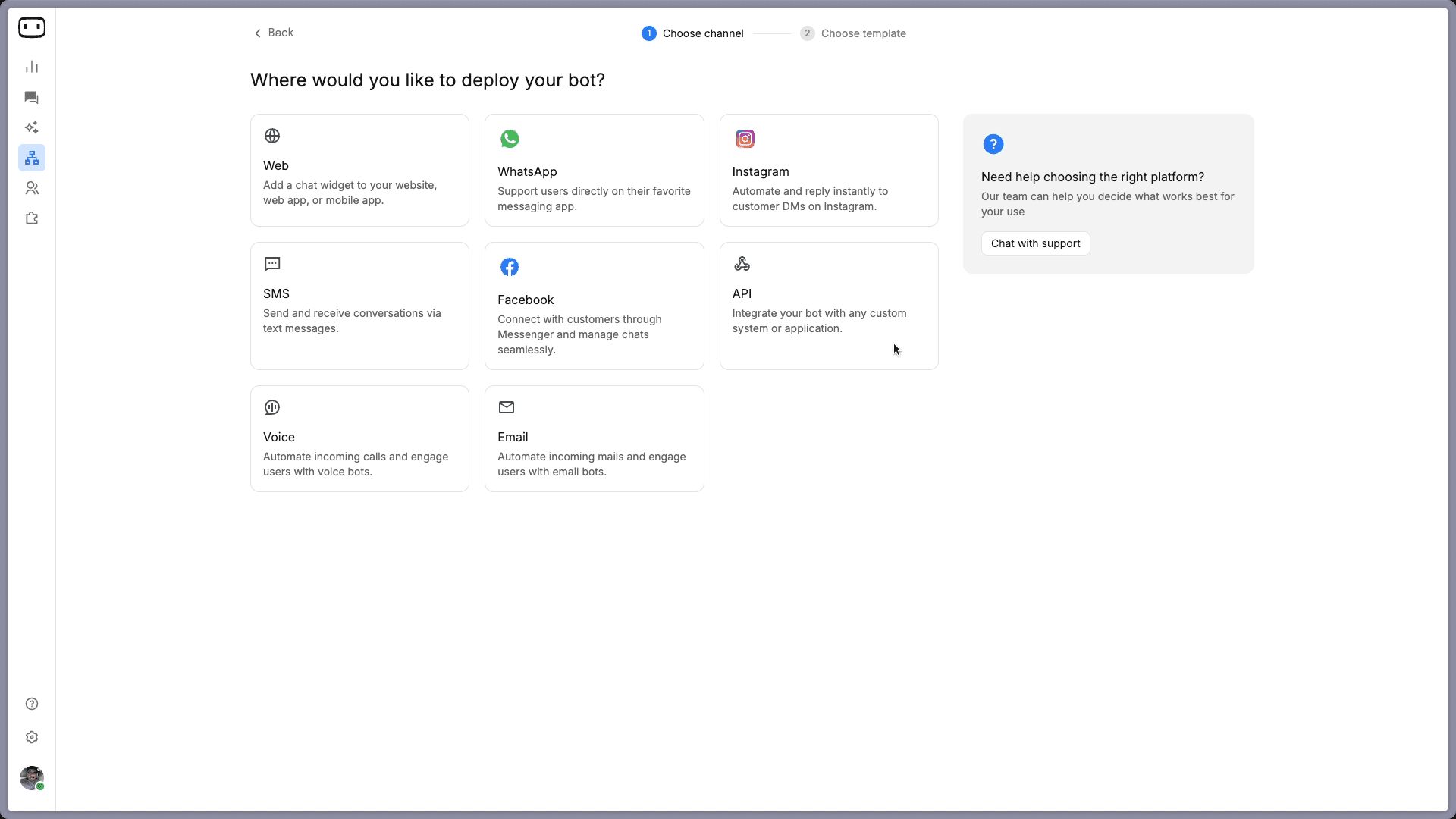
Task: Select the Voice channel card
Action: click(359, 438)
